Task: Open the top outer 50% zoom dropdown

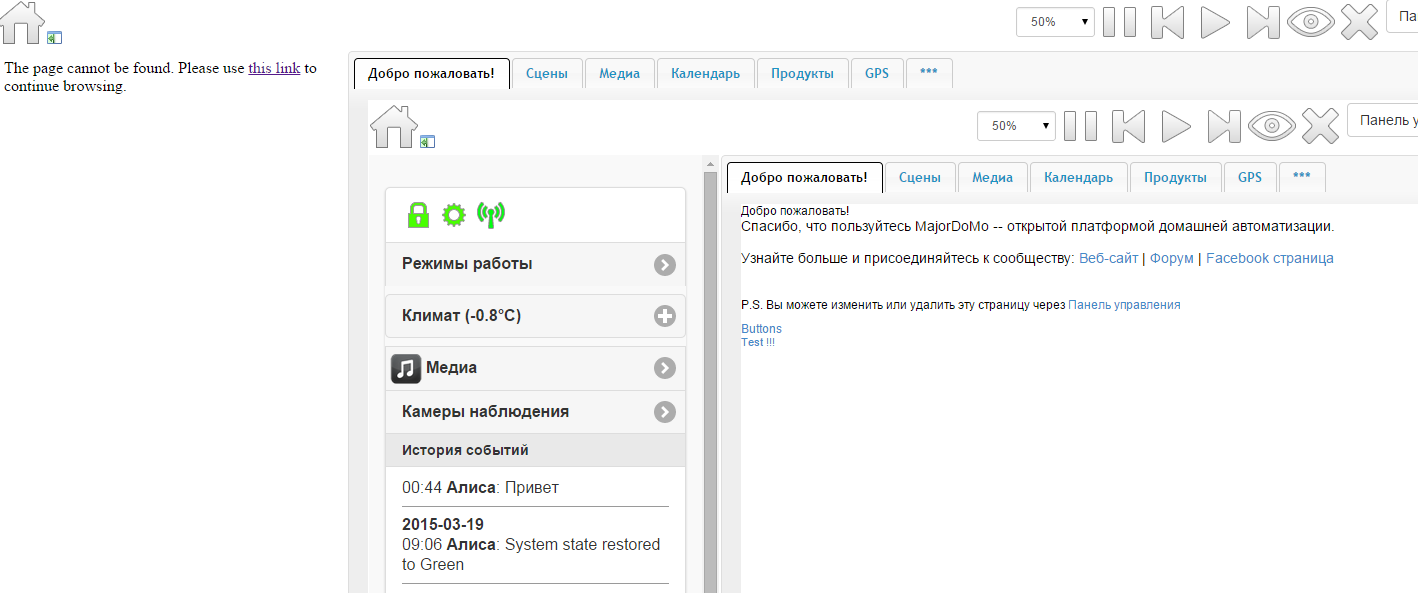Action: coord(1055,21)
